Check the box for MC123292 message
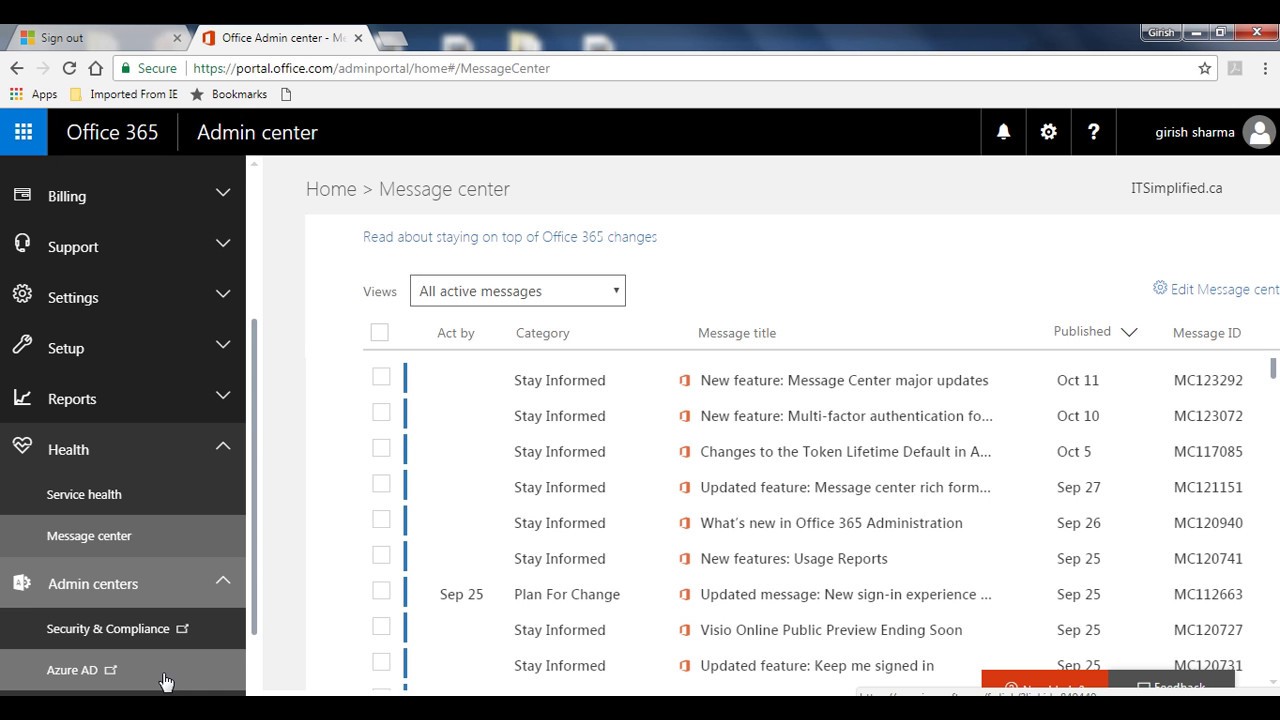Viewport: 1280px width, 720px height. (x=381, y=376)
